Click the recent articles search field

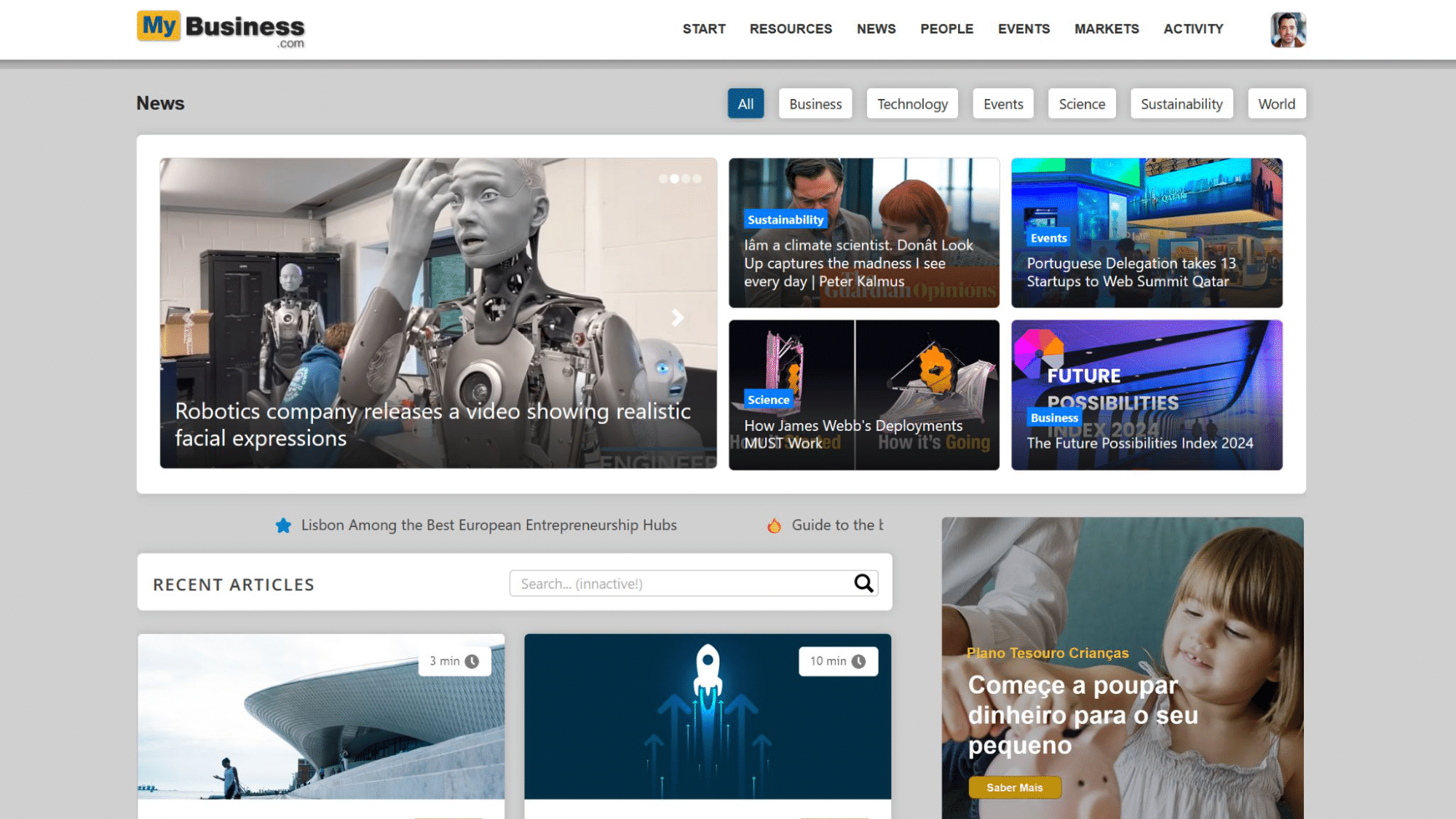pos(681,584)
